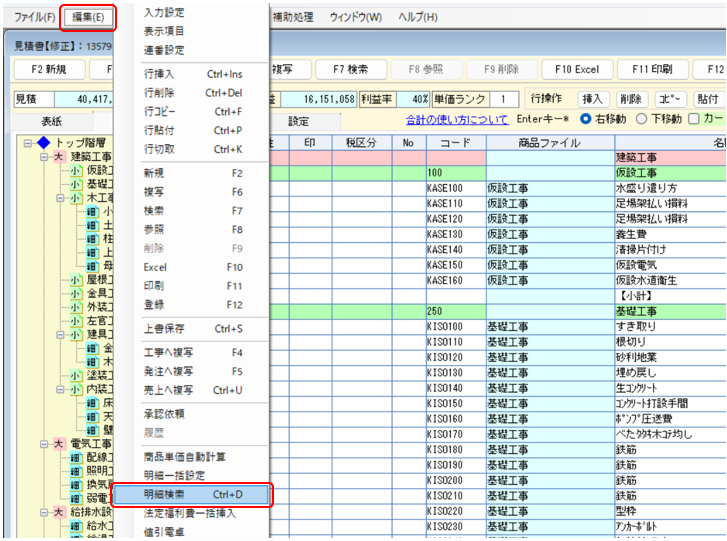Click the F7 検索 toolbar button
727x541 pixels.
click(351, 70)
